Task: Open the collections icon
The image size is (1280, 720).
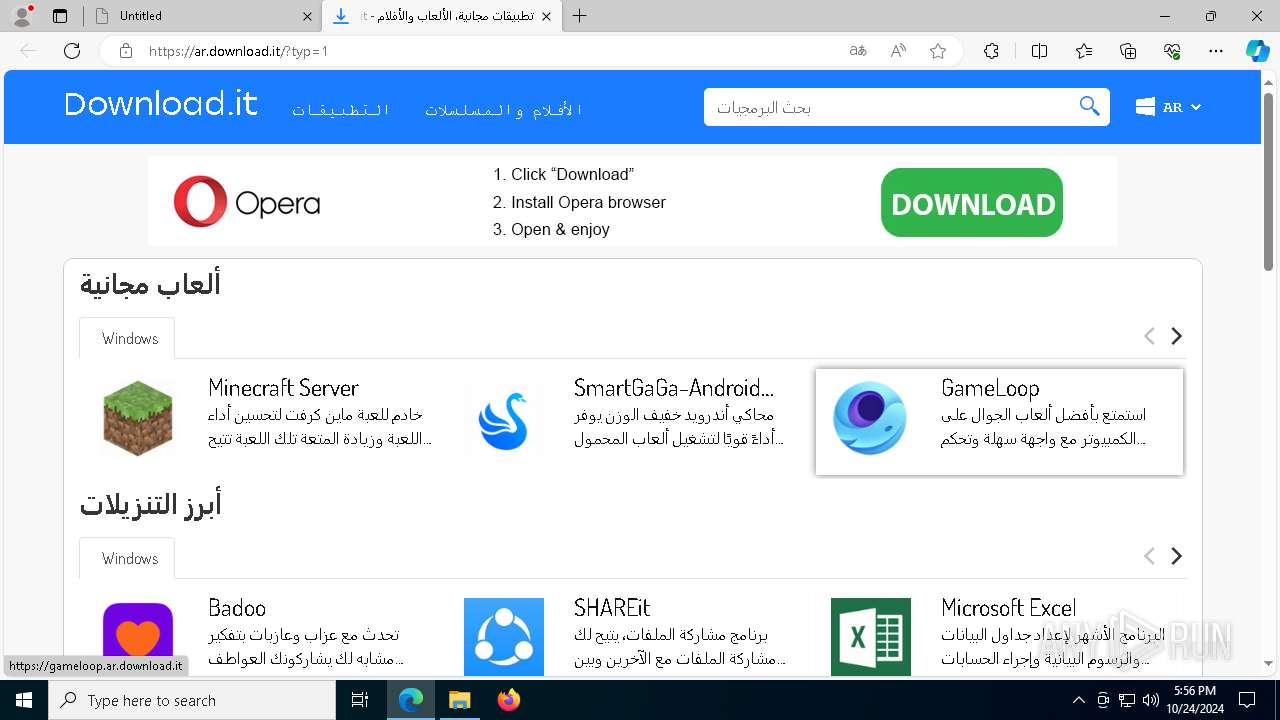Action: point(1128,51)
